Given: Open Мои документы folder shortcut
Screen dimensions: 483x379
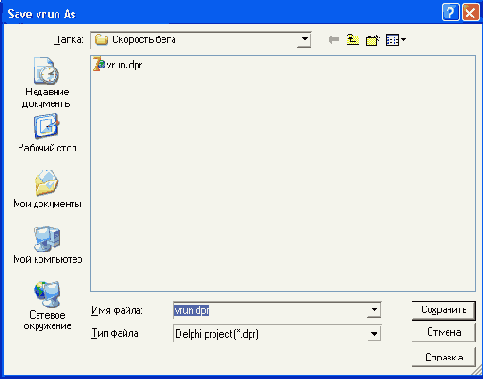Looking at the screenshot, I should click(47, 189).
